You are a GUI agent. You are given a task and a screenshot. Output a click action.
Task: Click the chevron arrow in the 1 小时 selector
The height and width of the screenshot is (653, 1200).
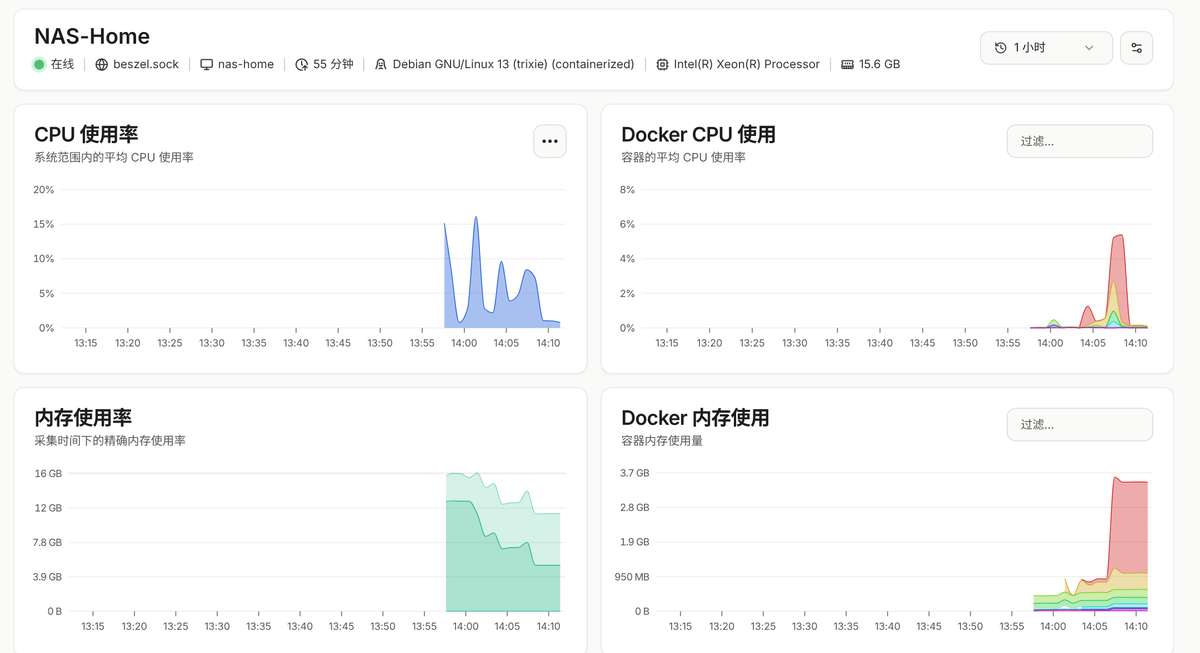(1089, 48)
